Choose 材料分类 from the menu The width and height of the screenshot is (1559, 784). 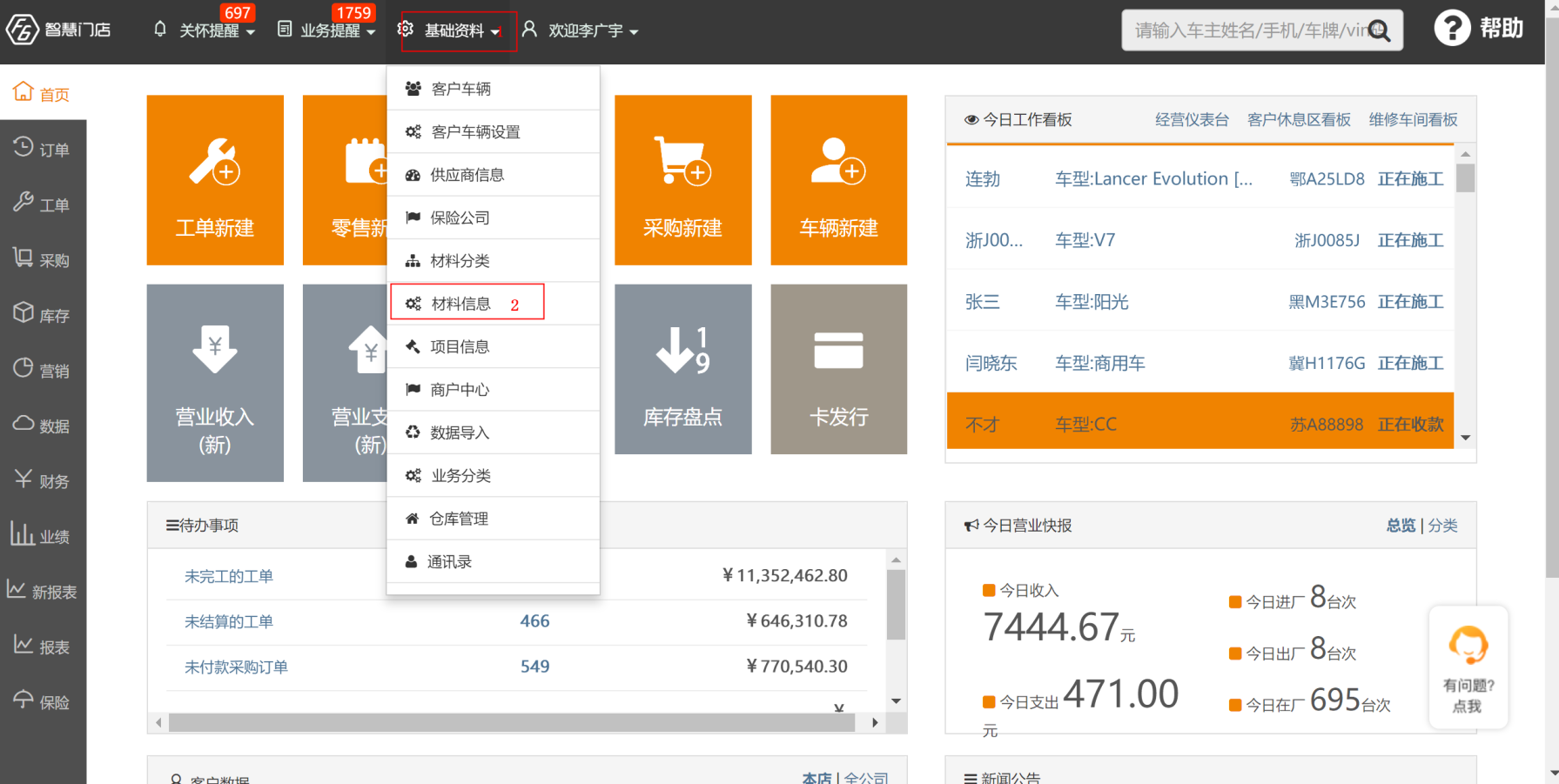[x=493, y=260]
